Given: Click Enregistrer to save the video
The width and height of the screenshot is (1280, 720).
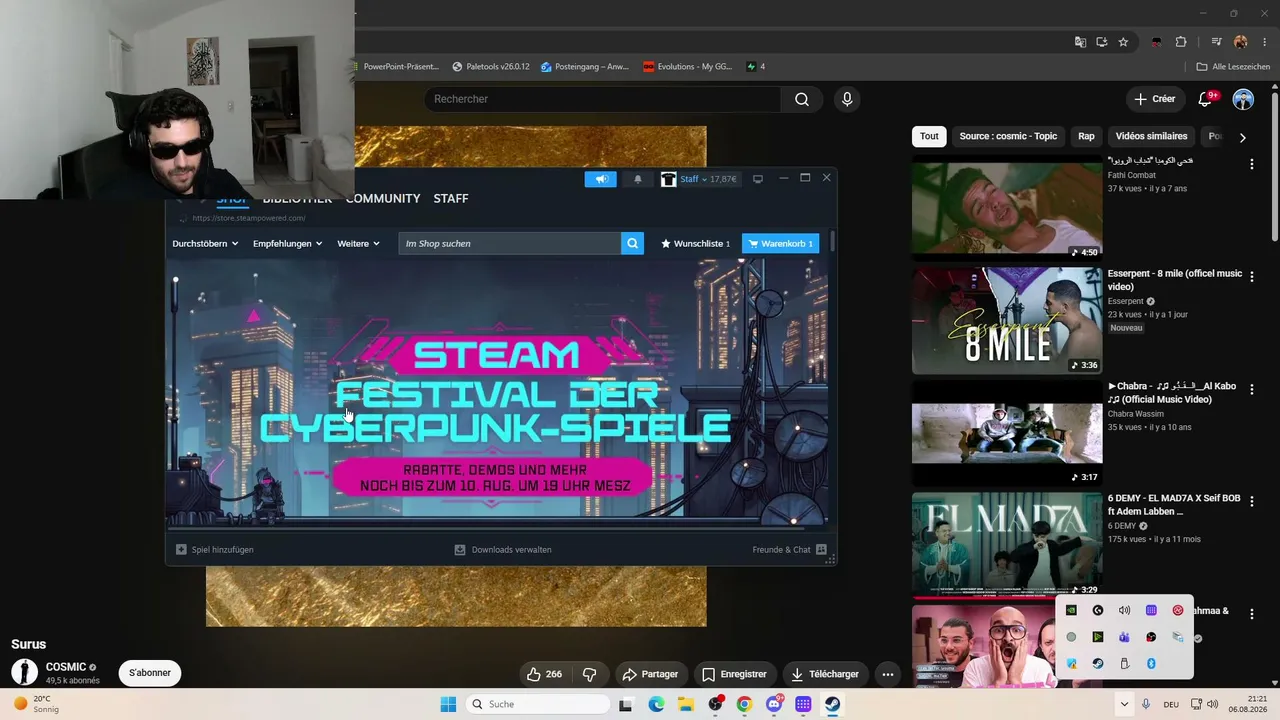Looking at the screenshot, I should click(734, 674).
